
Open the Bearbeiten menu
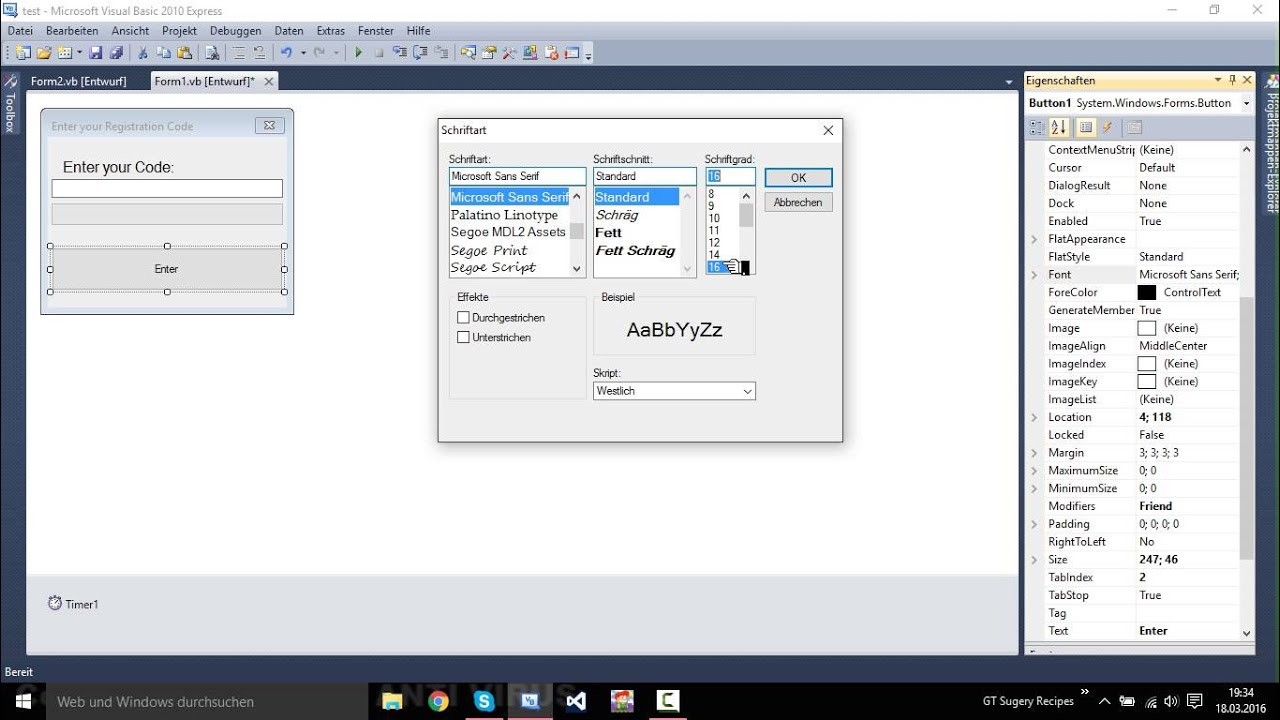click(x=72, y=31)
